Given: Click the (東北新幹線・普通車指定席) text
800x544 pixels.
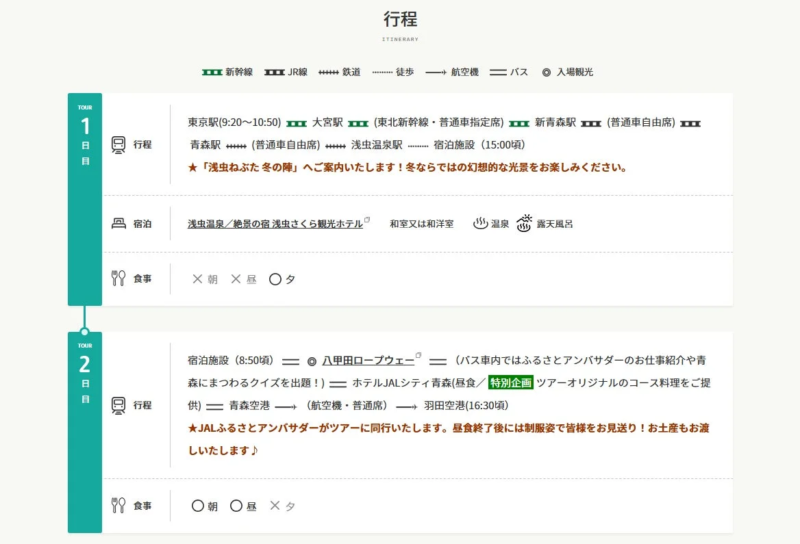Looking at the screenshot, I should coord(439,122).
